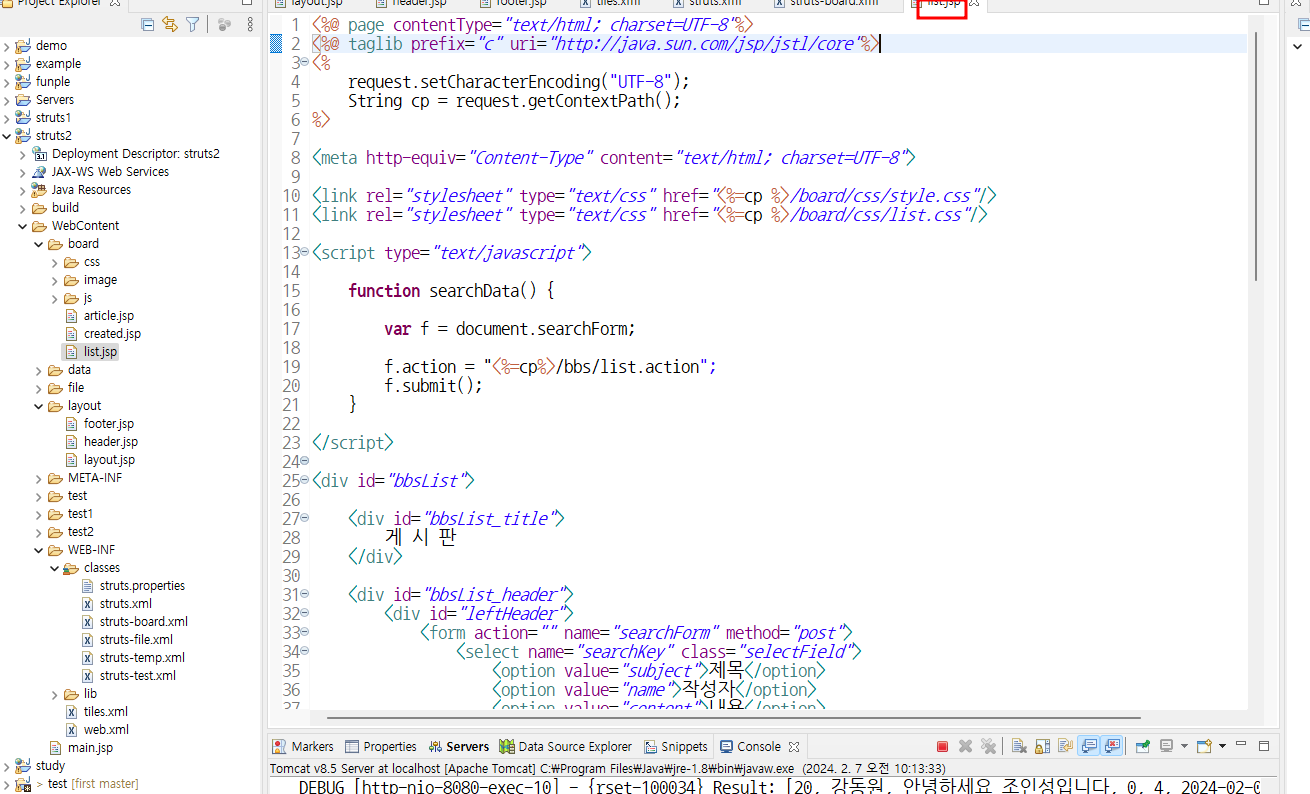Select list.jsp in Project Explorer
Image resolution: width=1310 pixels, height=794 pixels.
coord(100,352)
